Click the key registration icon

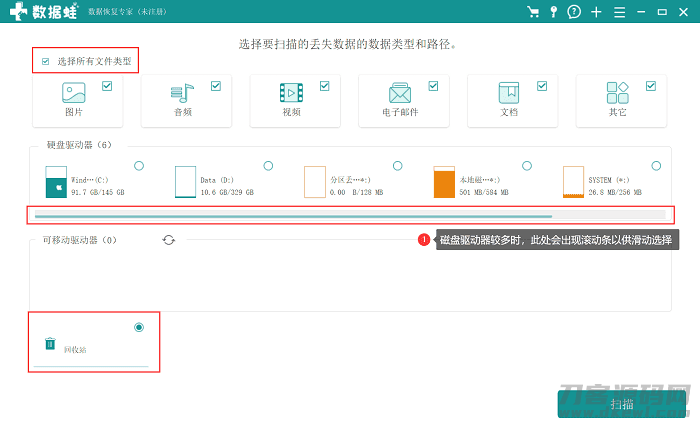(x=554, y=12)
